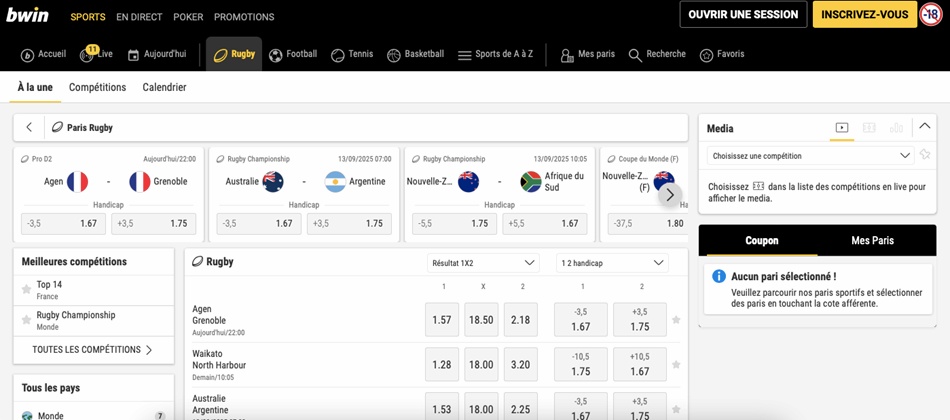This screenshot has height=420, width=950.
Task: Click the back arrow beside Paris Rugby
Action: click(29, 127)
